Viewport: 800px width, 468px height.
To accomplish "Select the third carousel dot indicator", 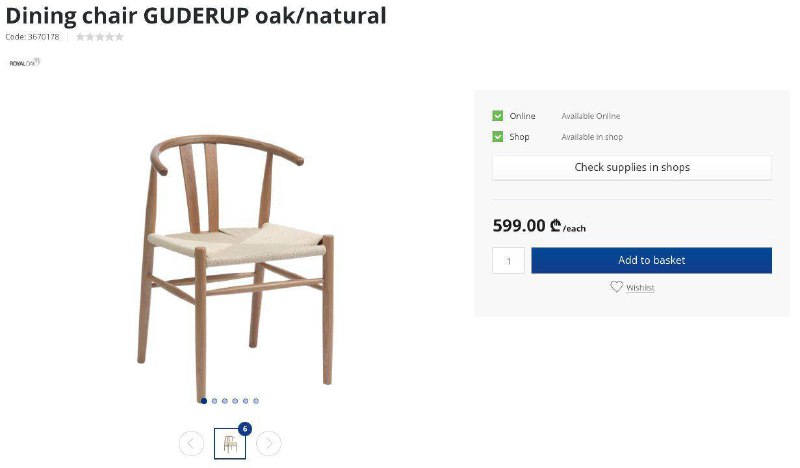I will [224, 401].
